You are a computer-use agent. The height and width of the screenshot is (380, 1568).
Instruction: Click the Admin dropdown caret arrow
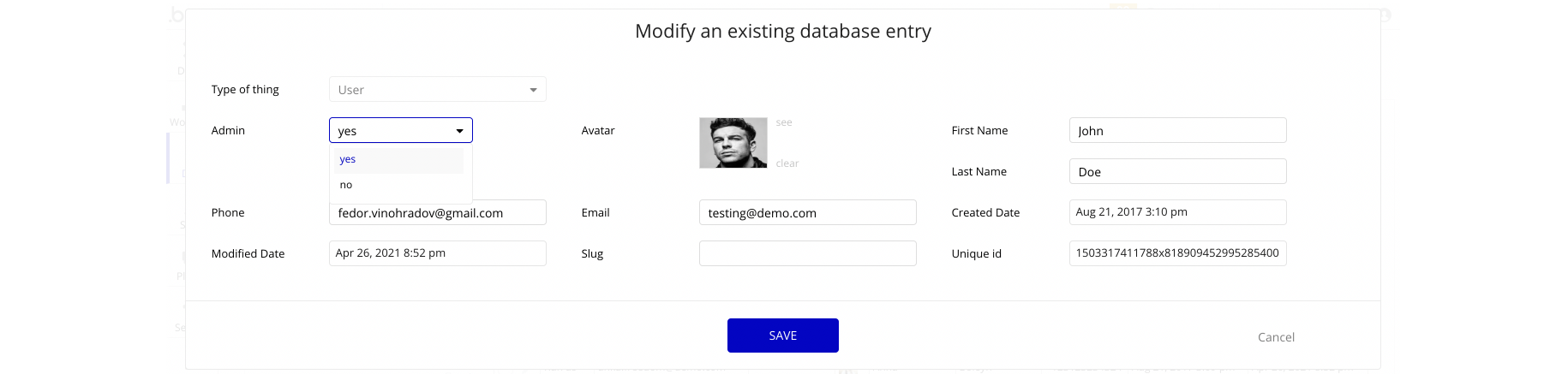pos(460,131)
